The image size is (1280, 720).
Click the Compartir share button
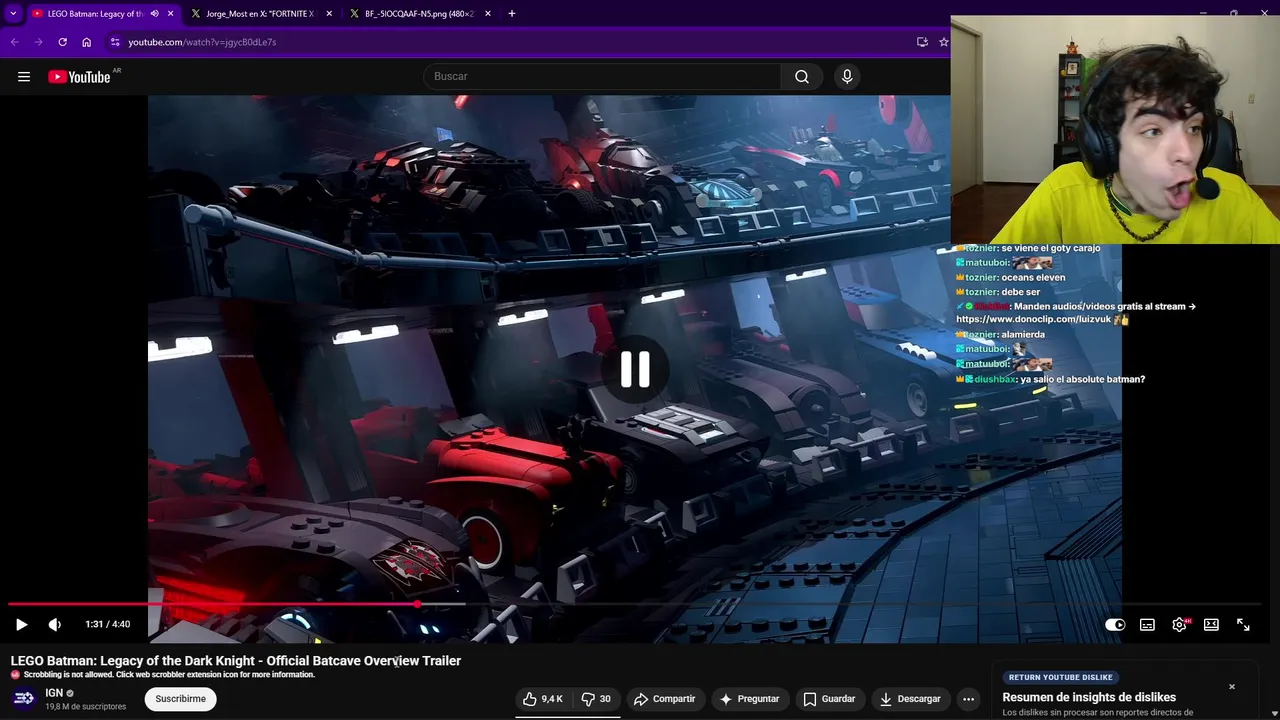pyautogui.click(x=664, y=699)
